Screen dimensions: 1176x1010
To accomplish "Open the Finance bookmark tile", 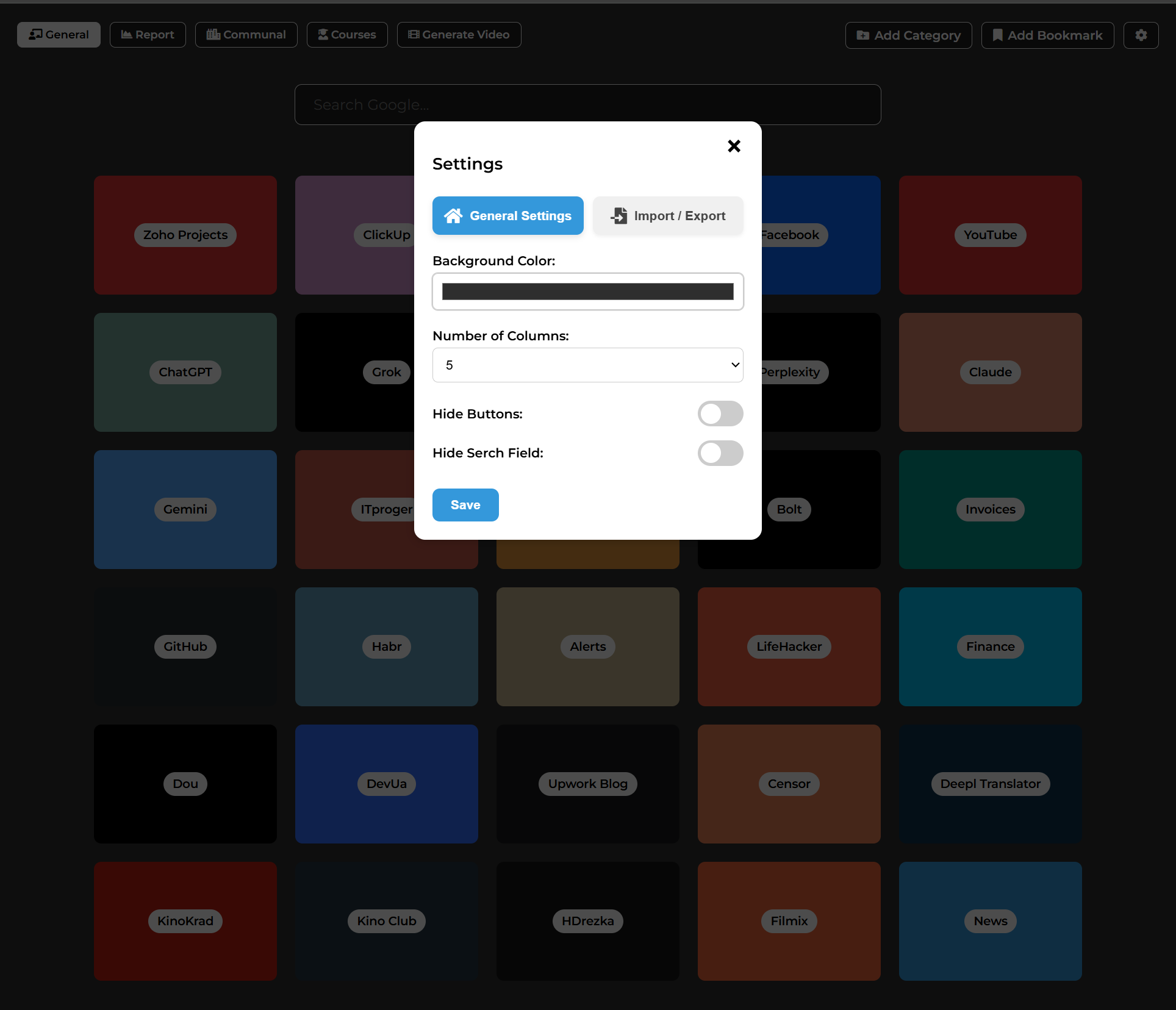I will click(989, 647).
